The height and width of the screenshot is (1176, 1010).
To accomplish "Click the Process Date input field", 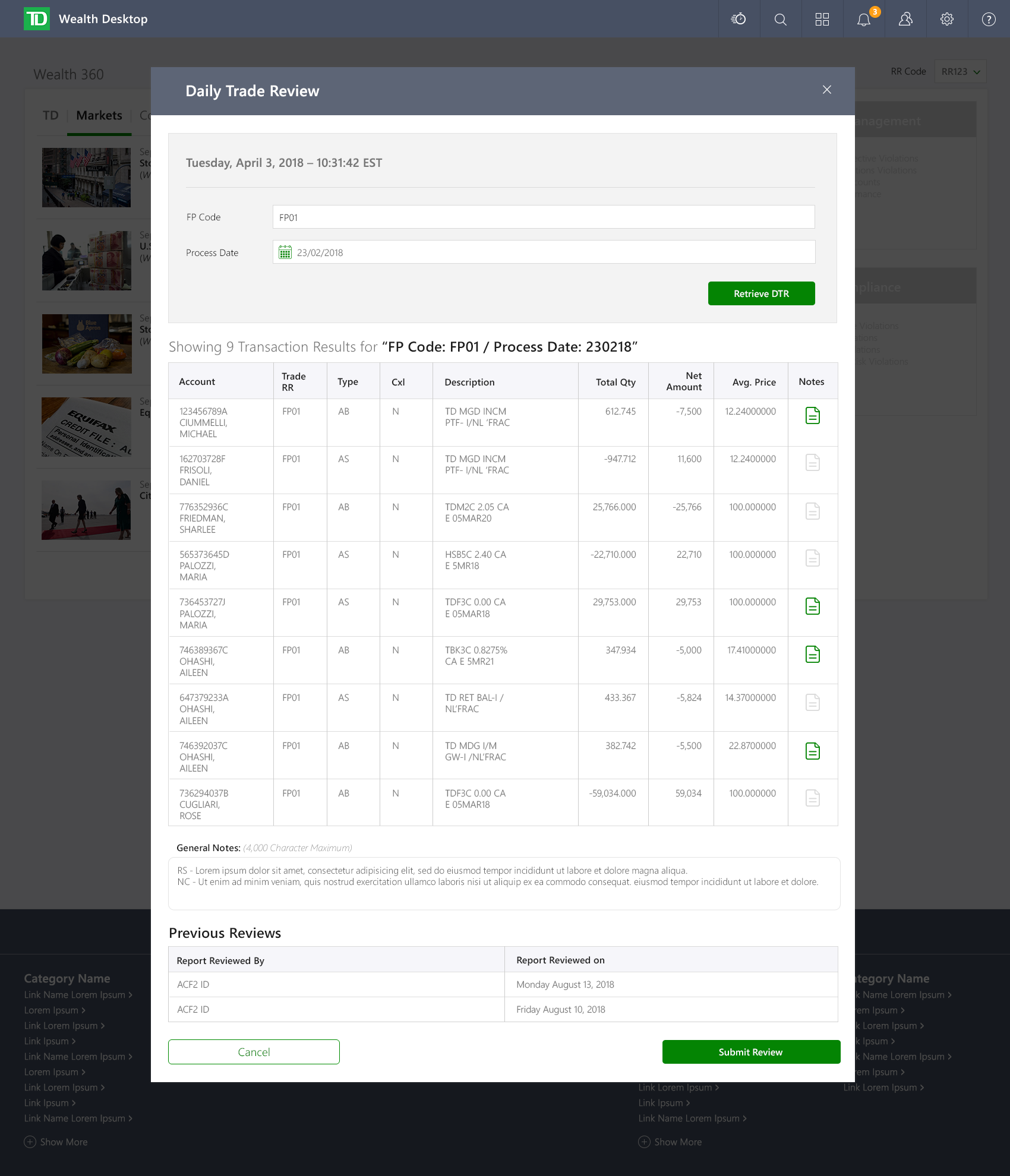I will (544, 252).
